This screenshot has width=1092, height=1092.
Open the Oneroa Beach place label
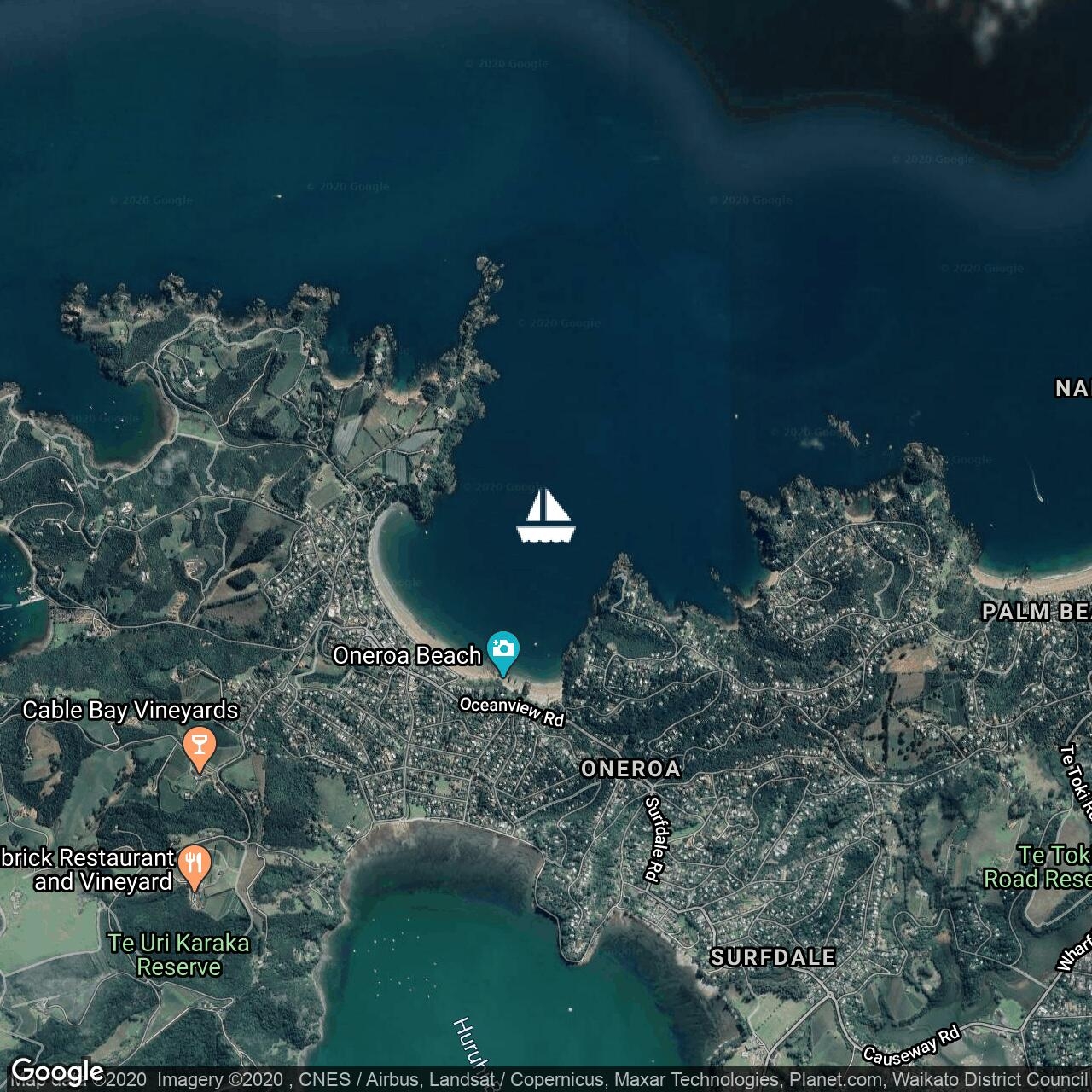tap(407, 655)
